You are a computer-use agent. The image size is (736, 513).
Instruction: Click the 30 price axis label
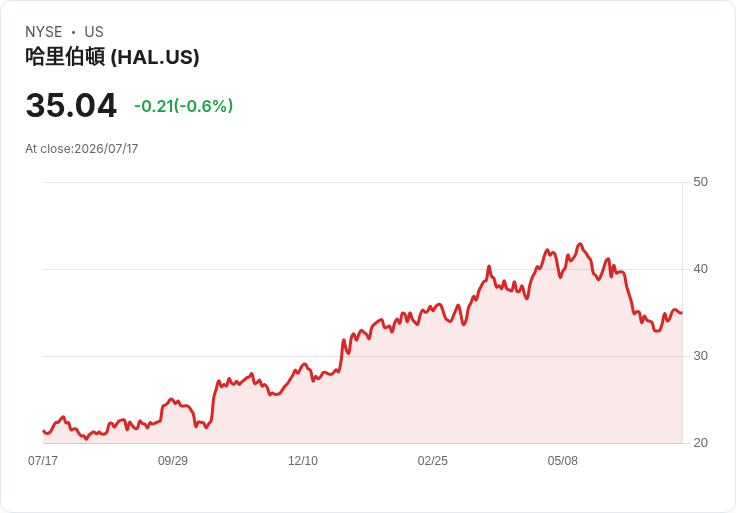pyautogui.click(x=700, y=356)
